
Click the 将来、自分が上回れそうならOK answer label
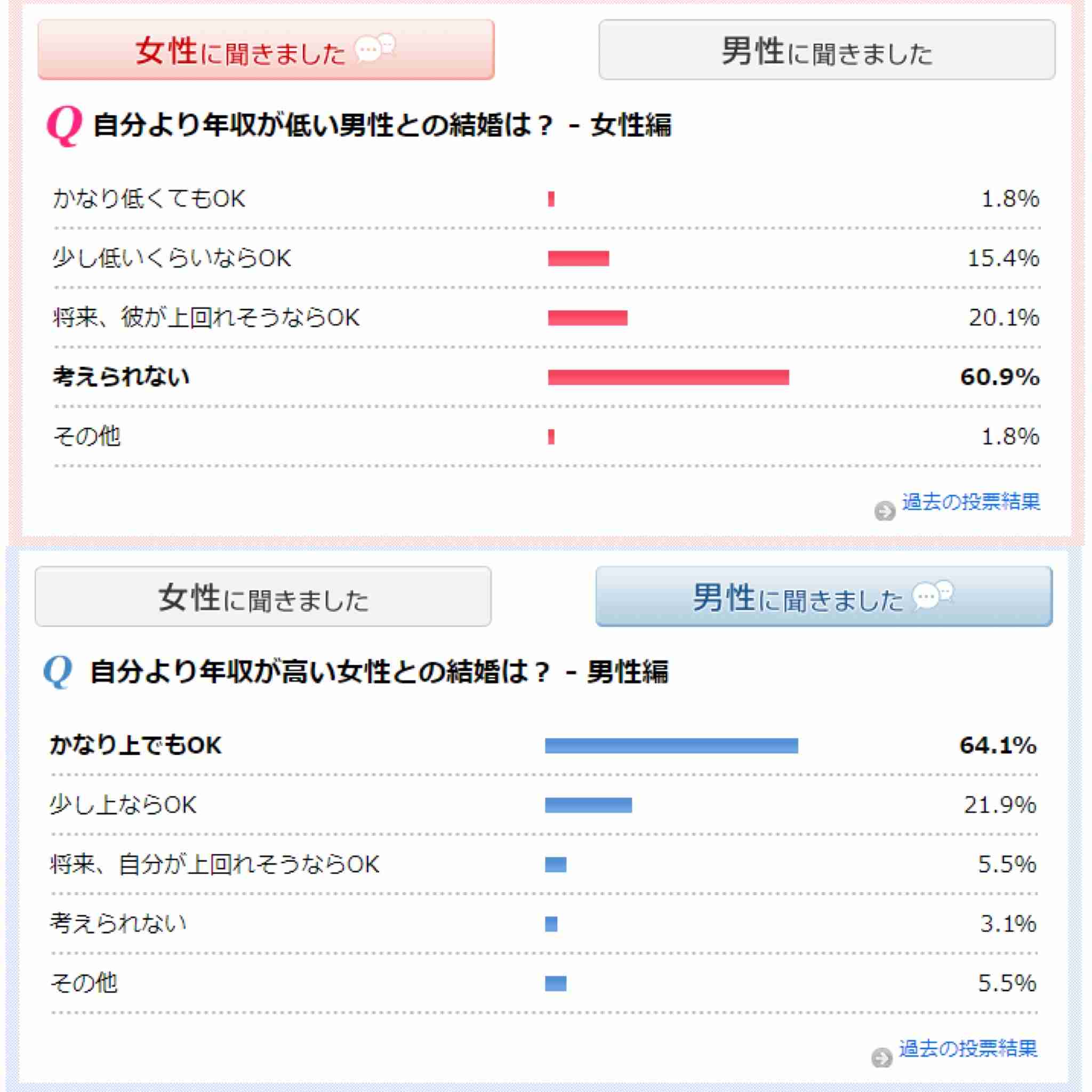(215, 864)
